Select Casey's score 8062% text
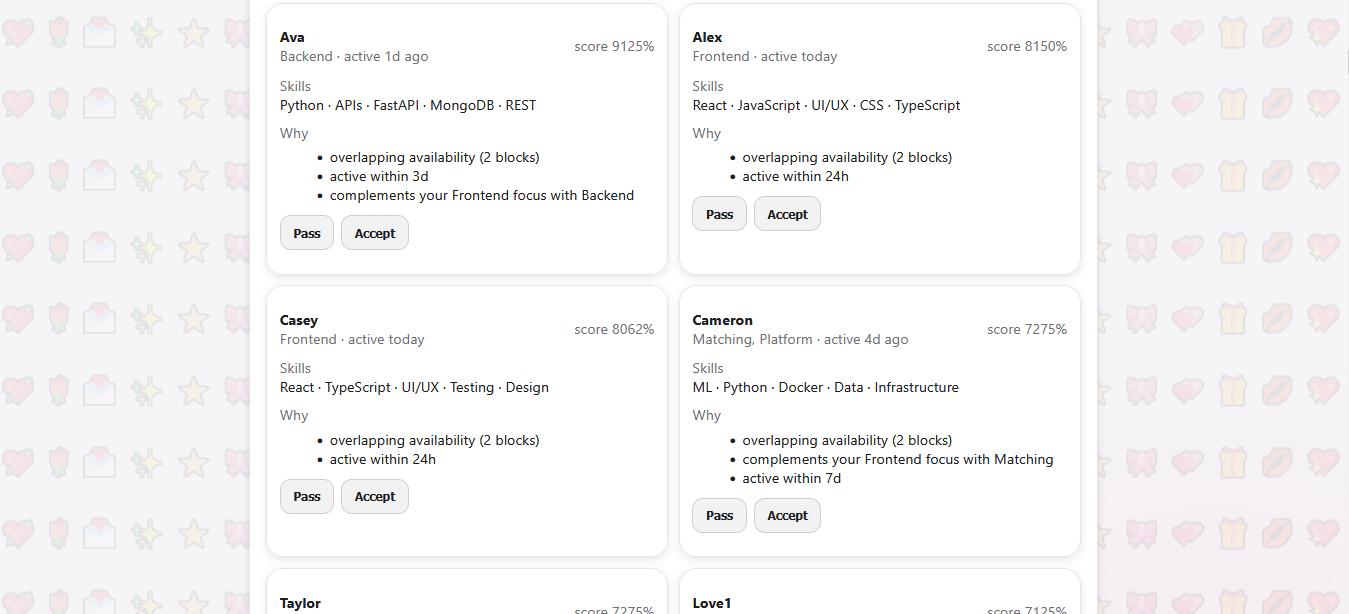The width and height of the screenshot is (1349, 614). pos(614,329)
